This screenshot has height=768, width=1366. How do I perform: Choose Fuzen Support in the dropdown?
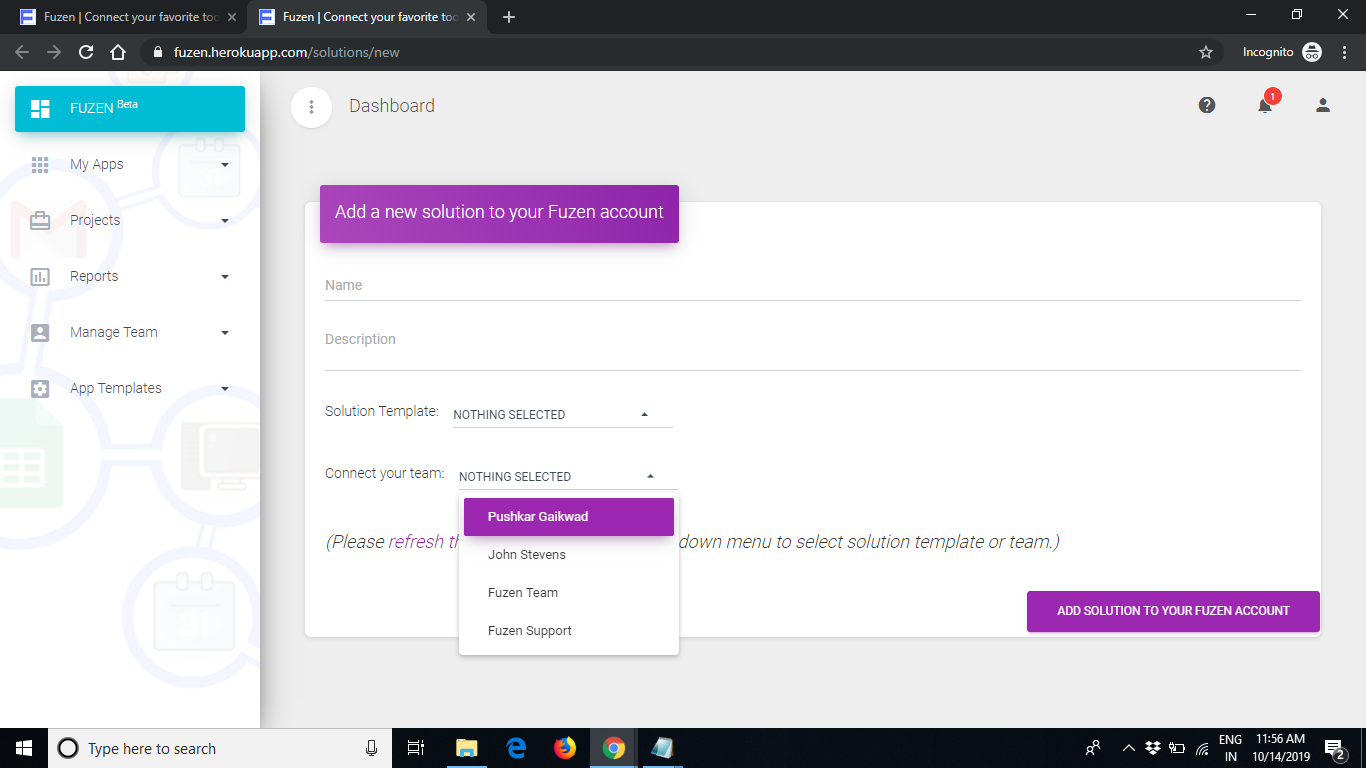(569, 631)
